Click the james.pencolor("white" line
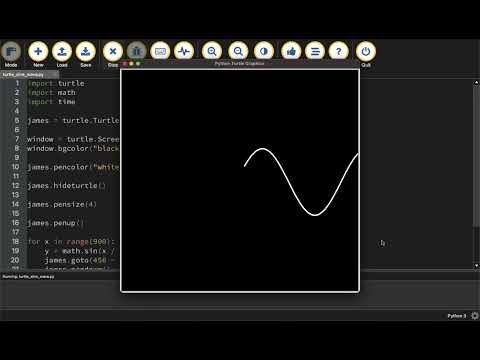 point(73,167)
